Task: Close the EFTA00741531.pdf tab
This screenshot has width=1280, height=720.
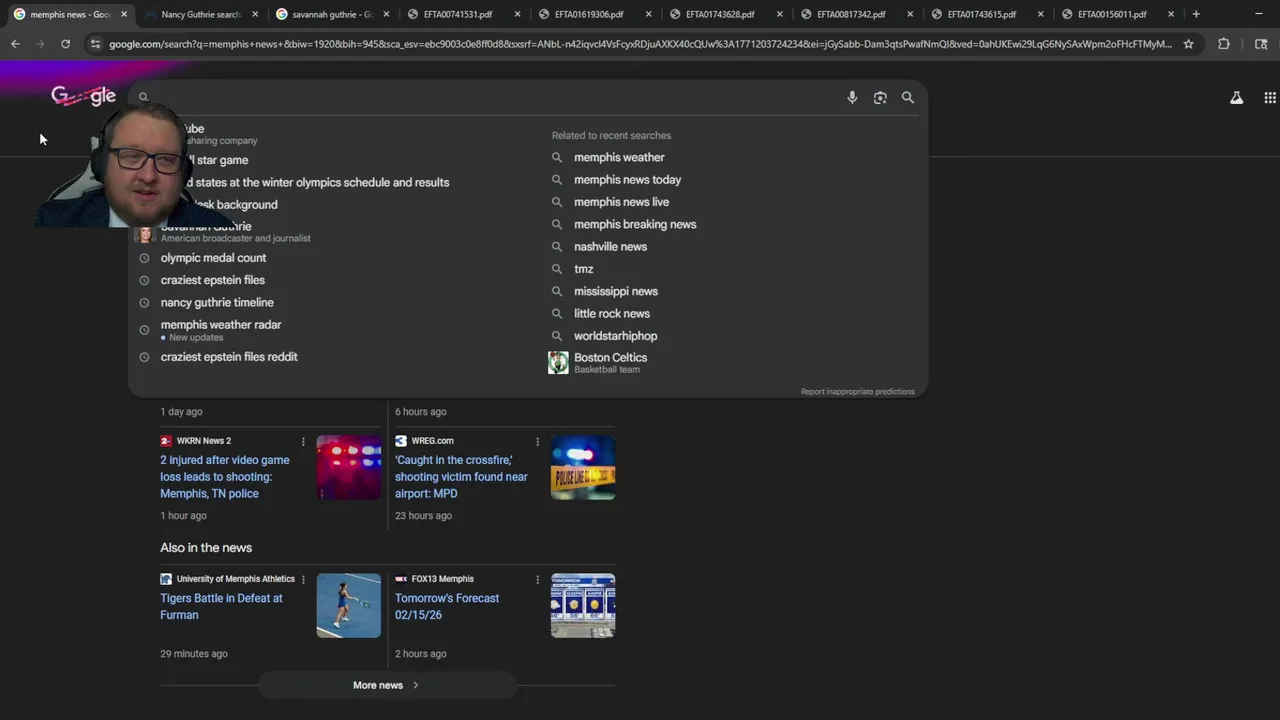Action: click(517, 14)
